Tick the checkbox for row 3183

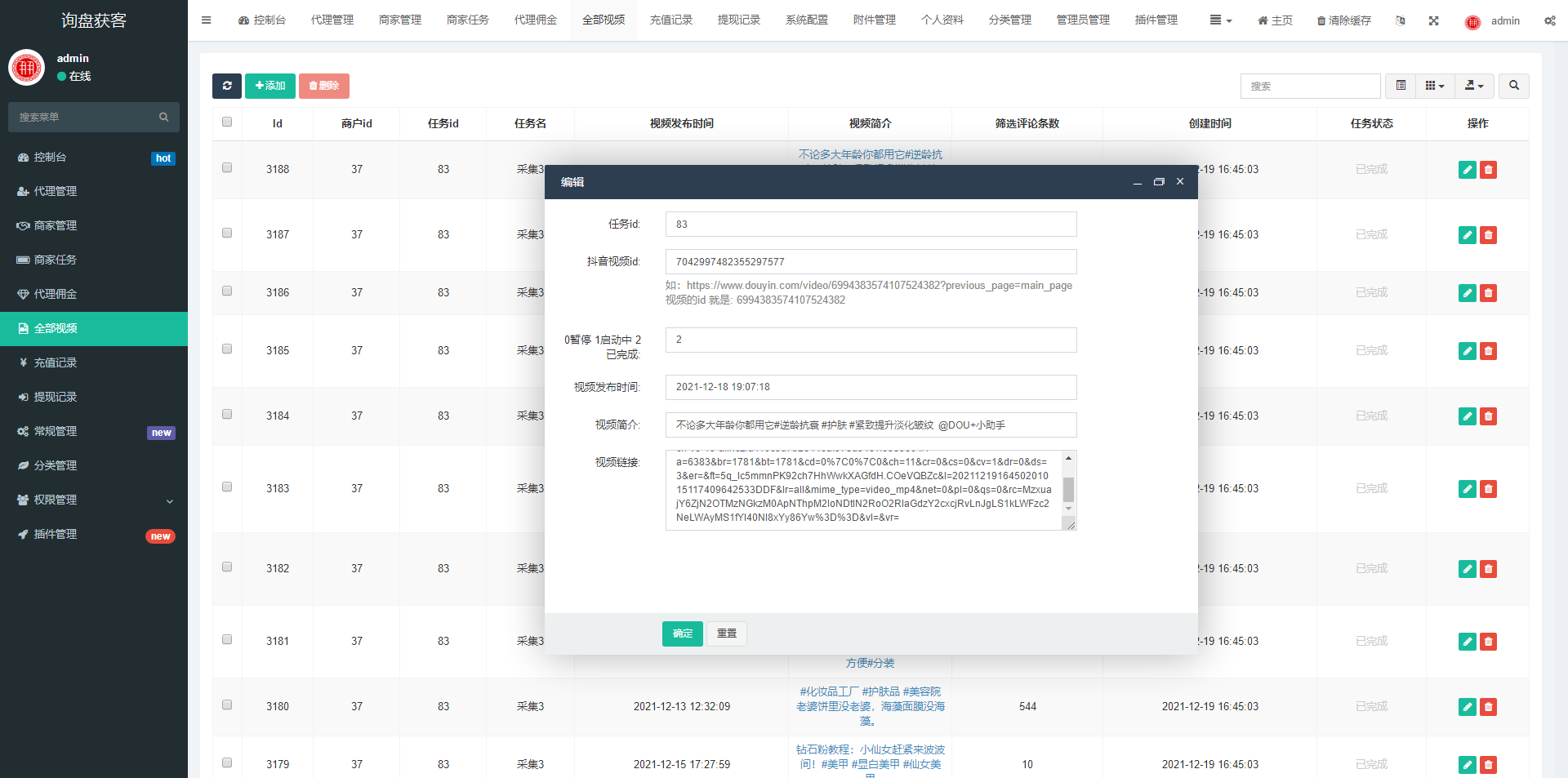227,487
